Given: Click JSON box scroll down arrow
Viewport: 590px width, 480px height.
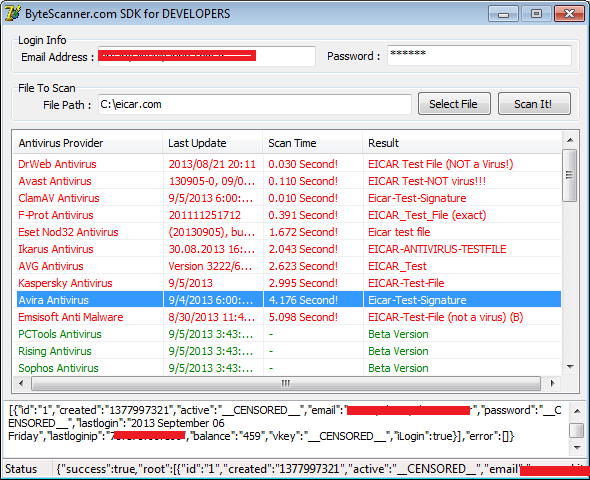Looking at the screenshot, I should point(577,448).
